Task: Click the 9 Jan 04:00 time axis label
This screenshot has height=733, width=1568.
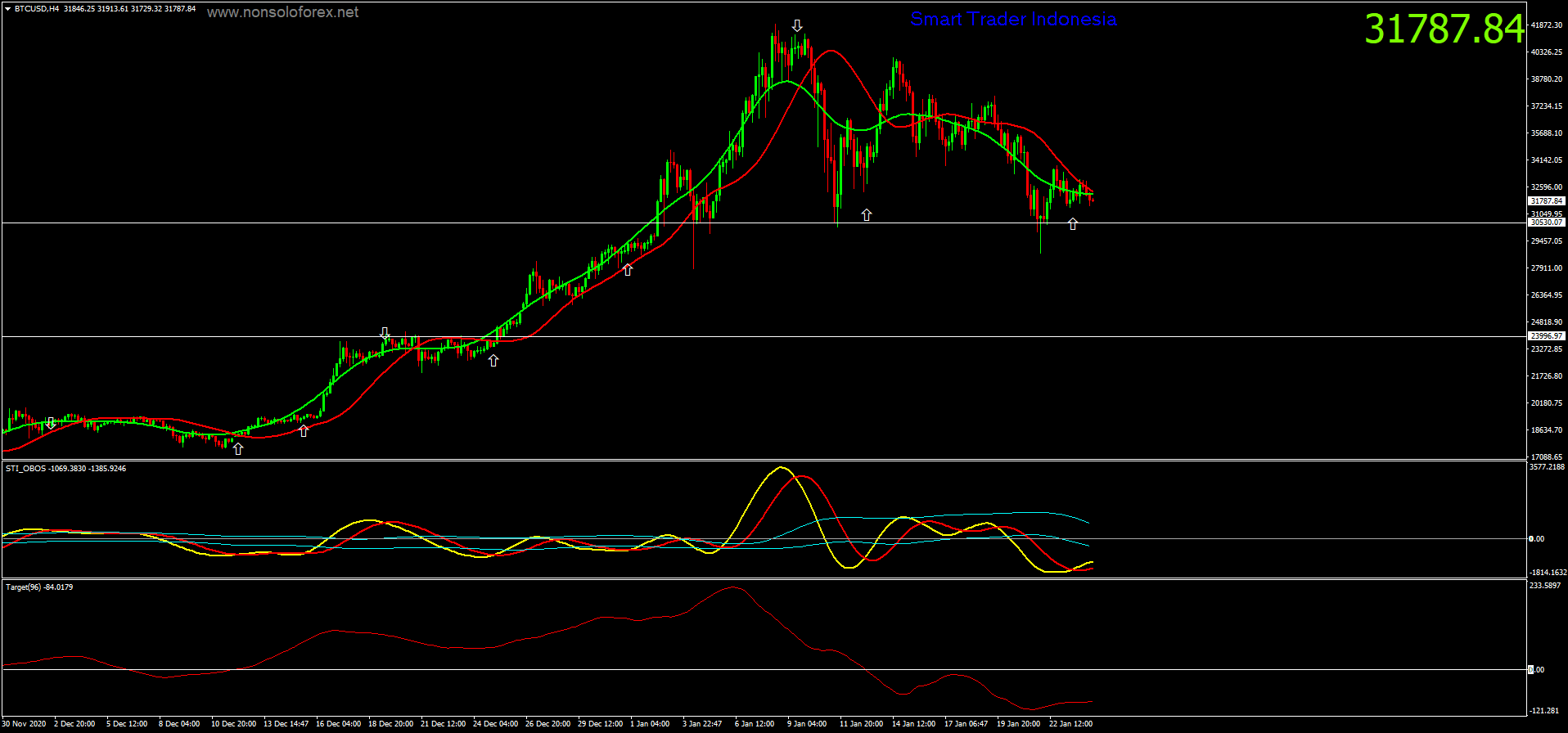Action: point(807,724)
